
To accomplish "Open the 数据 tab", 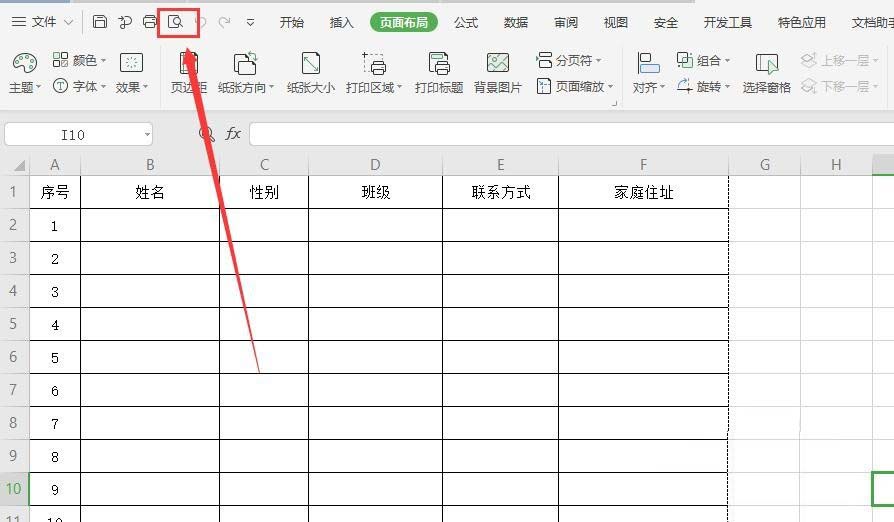I will tap(515, 22).
